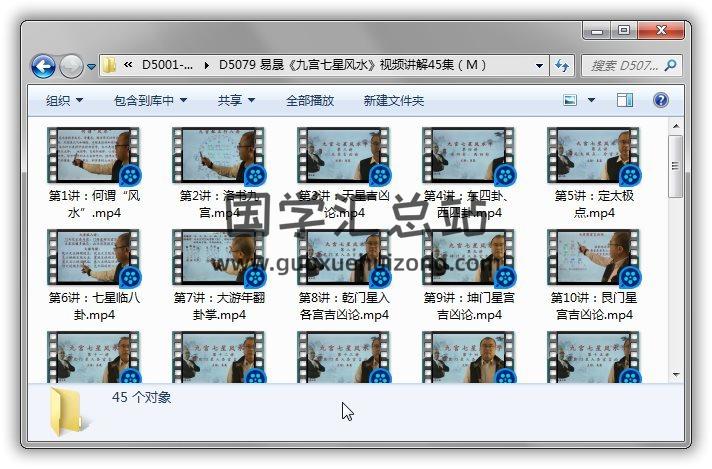
Task: Click the Forward navigation arrow
Action: pos(71,66)
